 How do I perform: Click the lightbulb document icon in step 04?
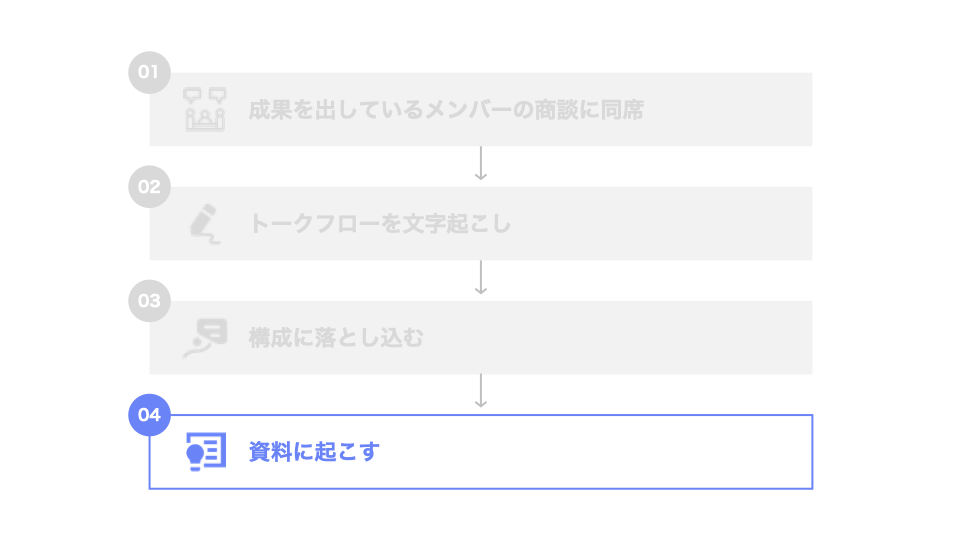(x=206, y=451)
